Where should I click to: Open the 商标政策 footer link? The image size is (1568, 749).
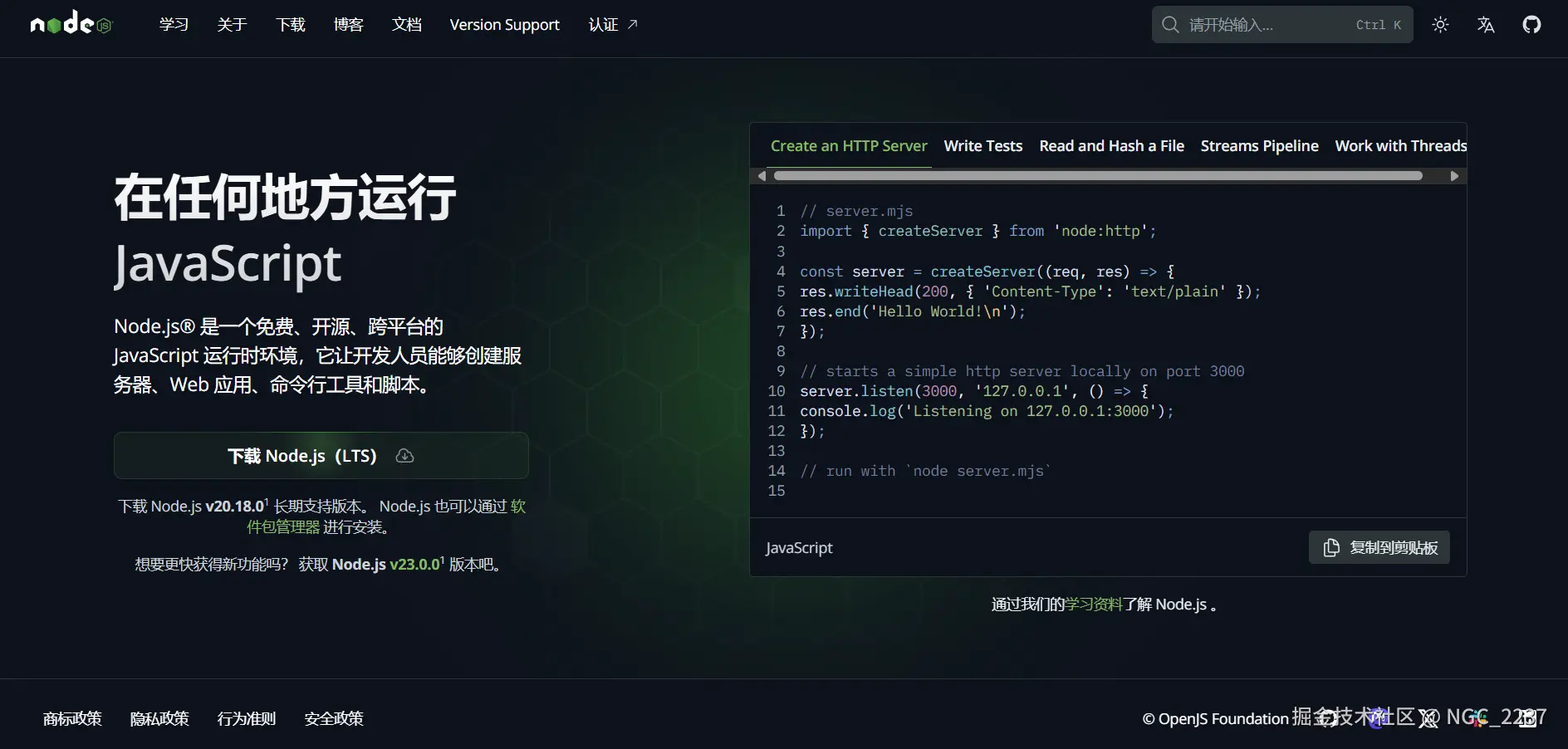[x=72, y=718]
